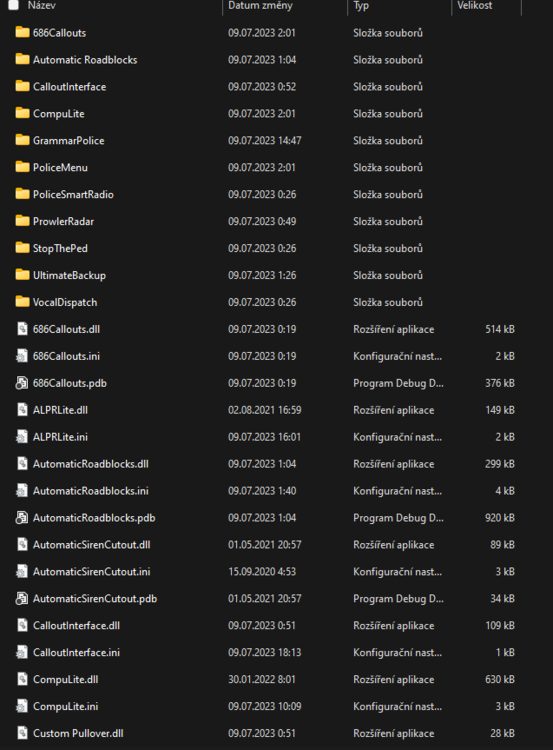Screen dimensions: 553x750
Task: Select the PoliceSmartRadio folder icon
Action: (x=22, y=194)
